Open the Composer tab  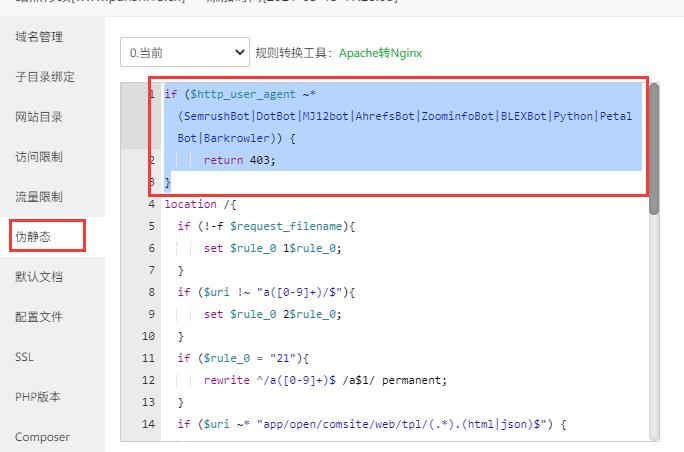click(42, 437)
